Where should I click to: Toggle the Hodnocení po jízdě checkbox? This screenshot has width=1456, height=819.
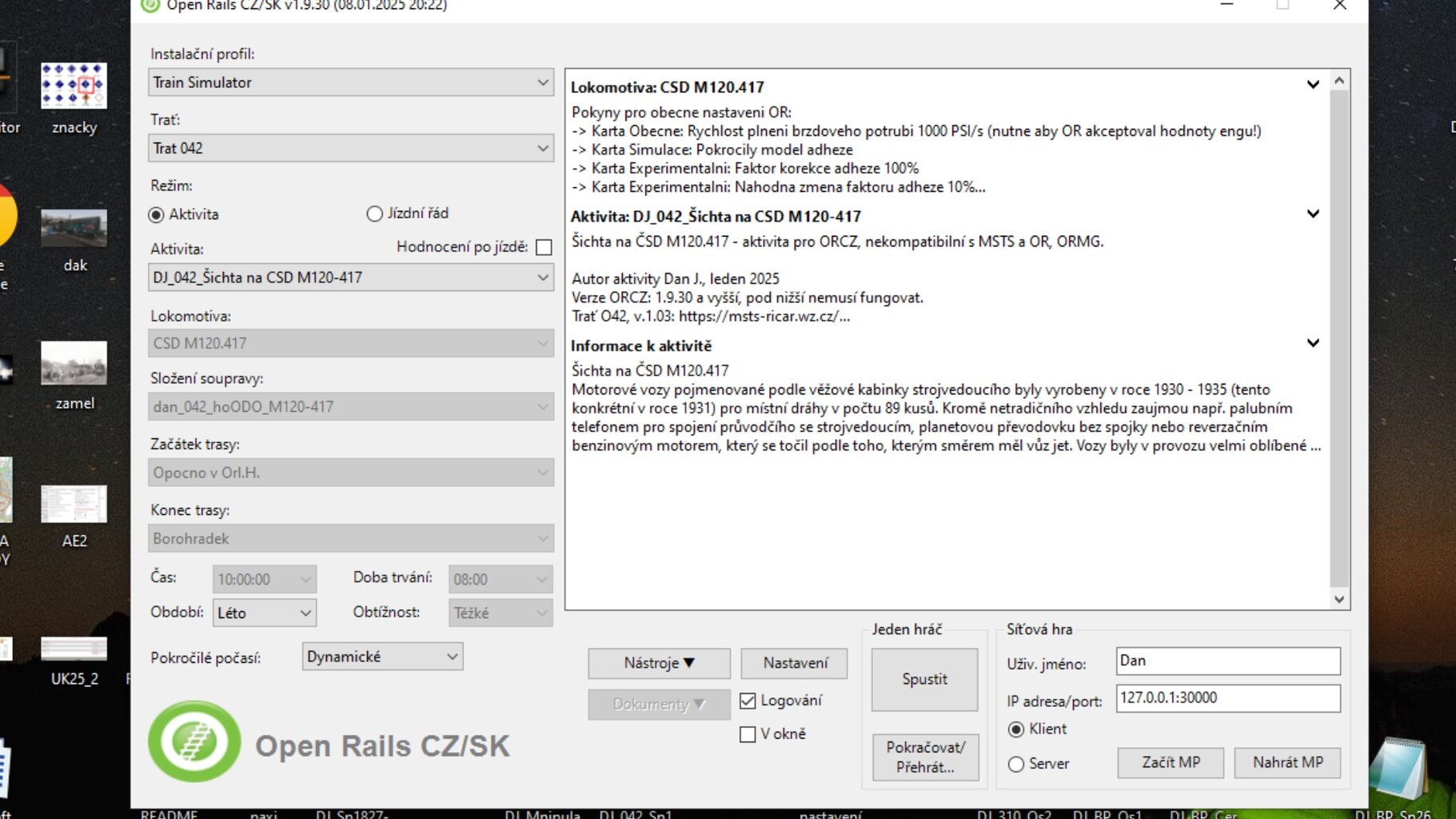click(x=544, y=247)
